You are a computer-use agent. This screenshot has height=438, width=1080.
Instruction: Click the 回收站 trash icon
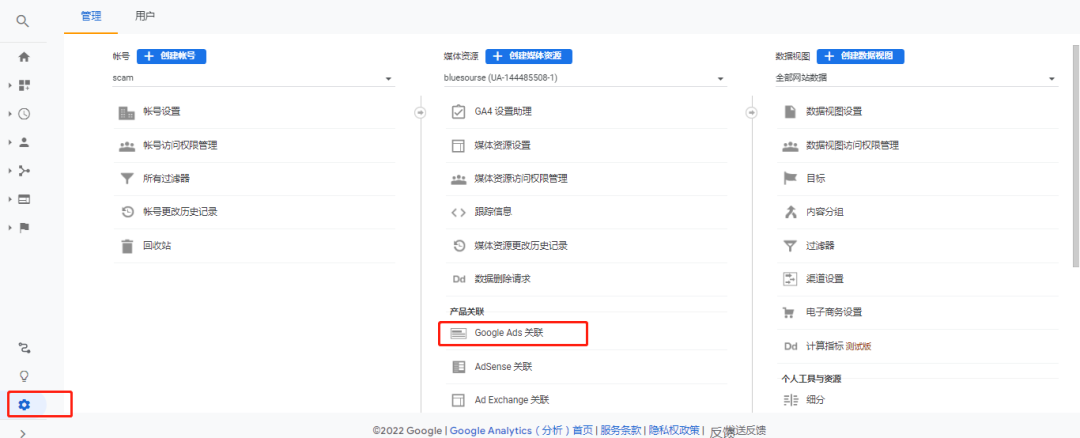(x=127, y=246)
